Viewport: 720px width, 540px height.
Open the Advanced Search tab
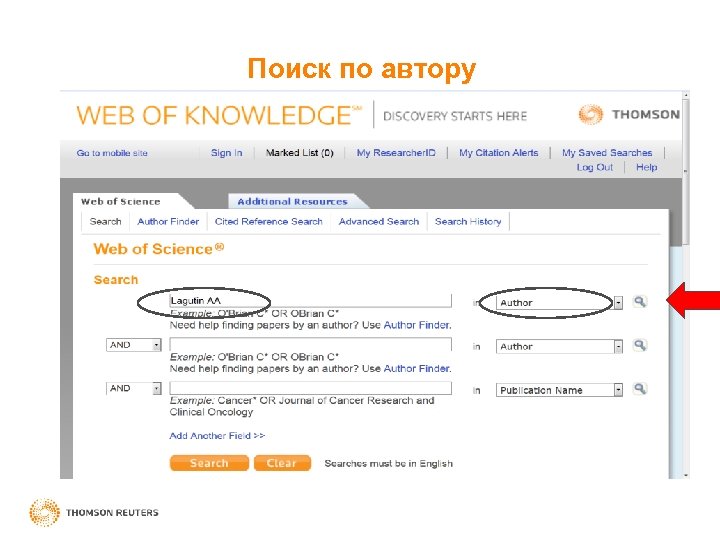click(379, 221)
